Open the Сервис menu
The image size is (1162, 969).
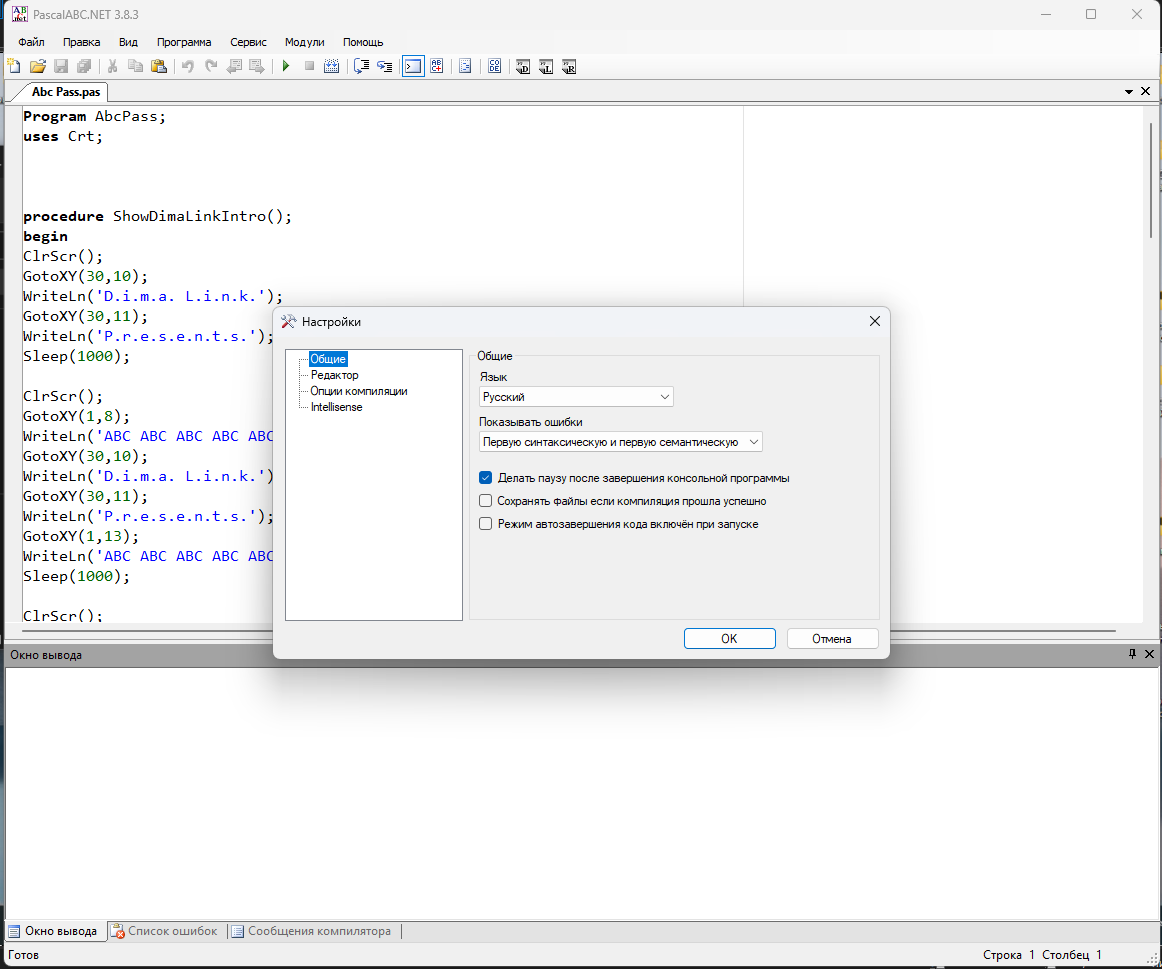[248, 42]
